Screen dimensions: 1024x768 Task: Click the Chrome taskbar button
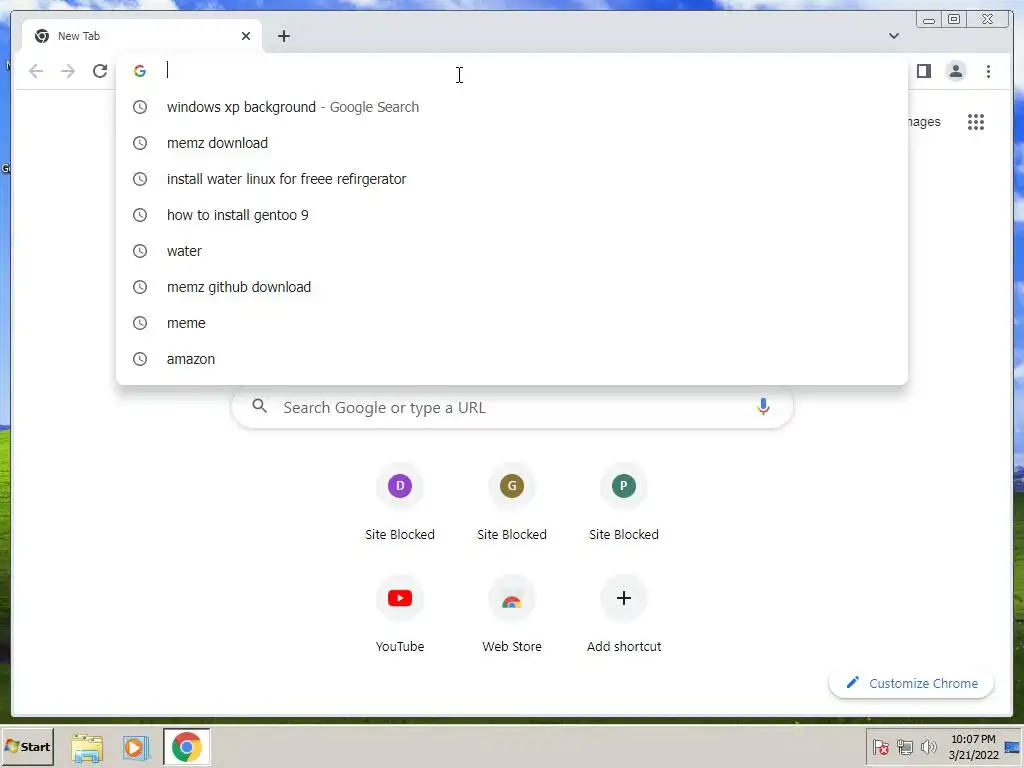click(187, 746)
